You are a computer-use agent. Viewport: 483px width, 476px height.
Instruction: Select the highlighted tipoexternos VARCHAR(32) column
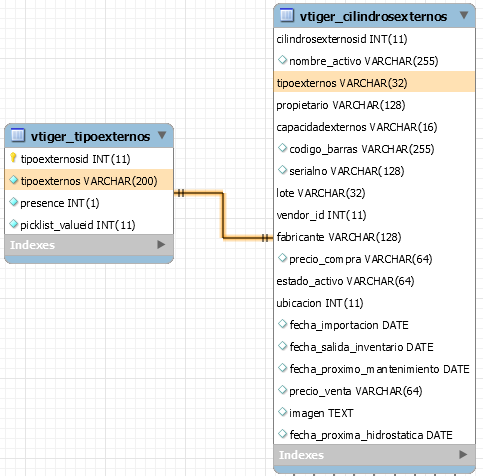(x=374, y=83)
